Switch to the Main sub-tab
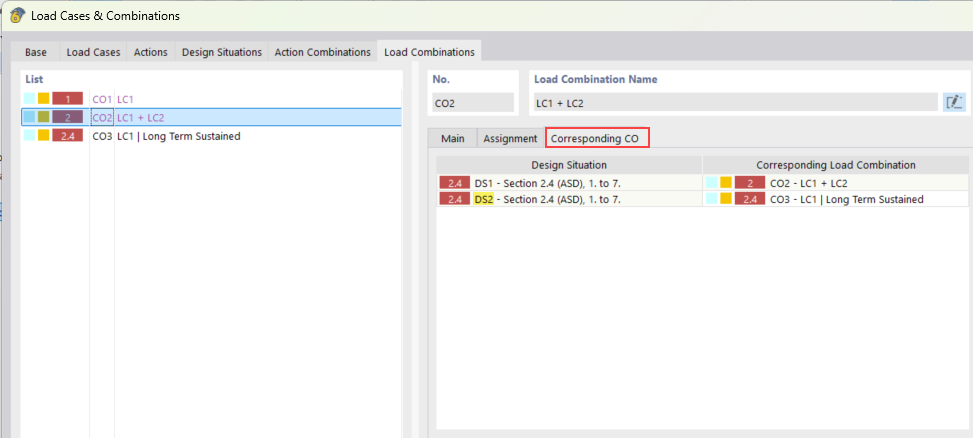The height and width of the screenshot is (438, 973). (x=452, y=138)
